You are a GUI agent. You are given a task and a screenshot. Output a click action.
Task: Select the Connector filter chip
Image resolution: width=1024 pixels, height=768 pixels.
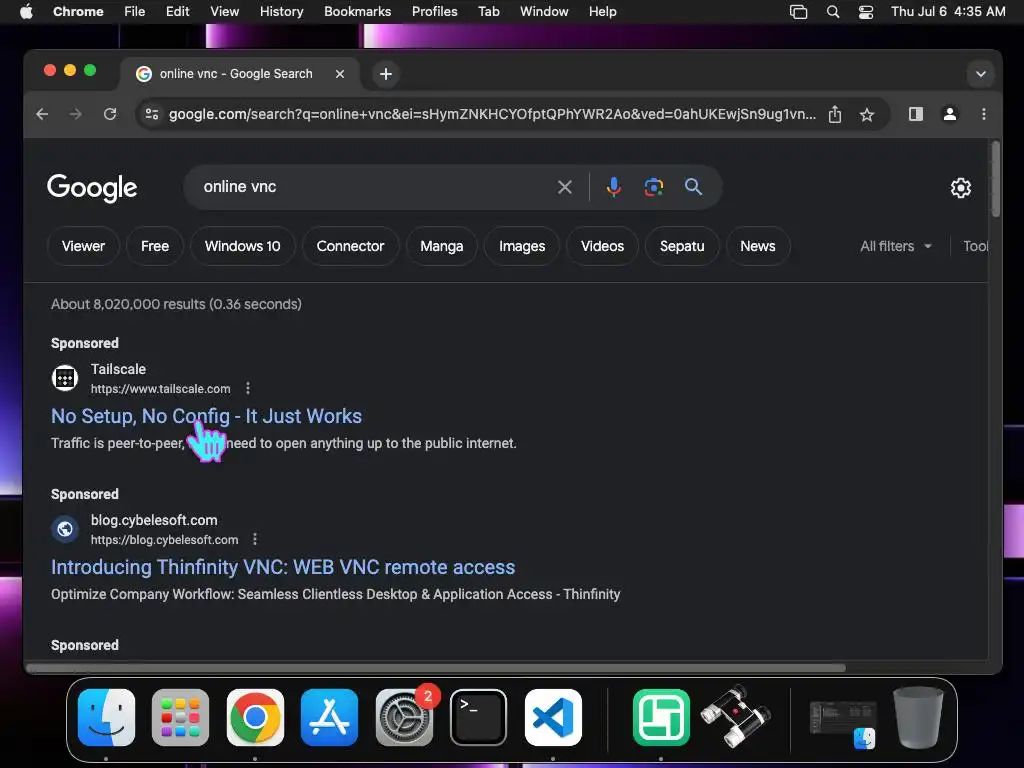[350, 246]
